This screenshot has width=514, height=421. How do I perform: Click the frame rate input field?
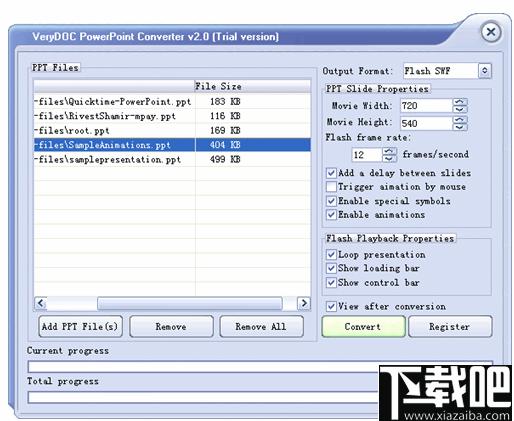click(367, 155)
